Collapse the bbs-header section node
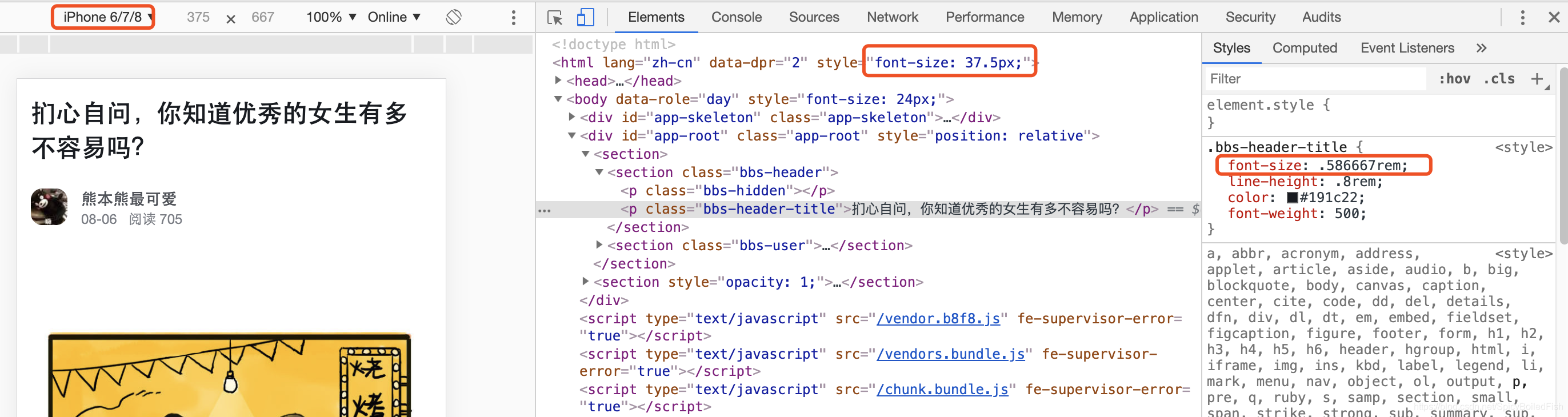Viewport: 1568px width, 417px height. click(599, 172)
